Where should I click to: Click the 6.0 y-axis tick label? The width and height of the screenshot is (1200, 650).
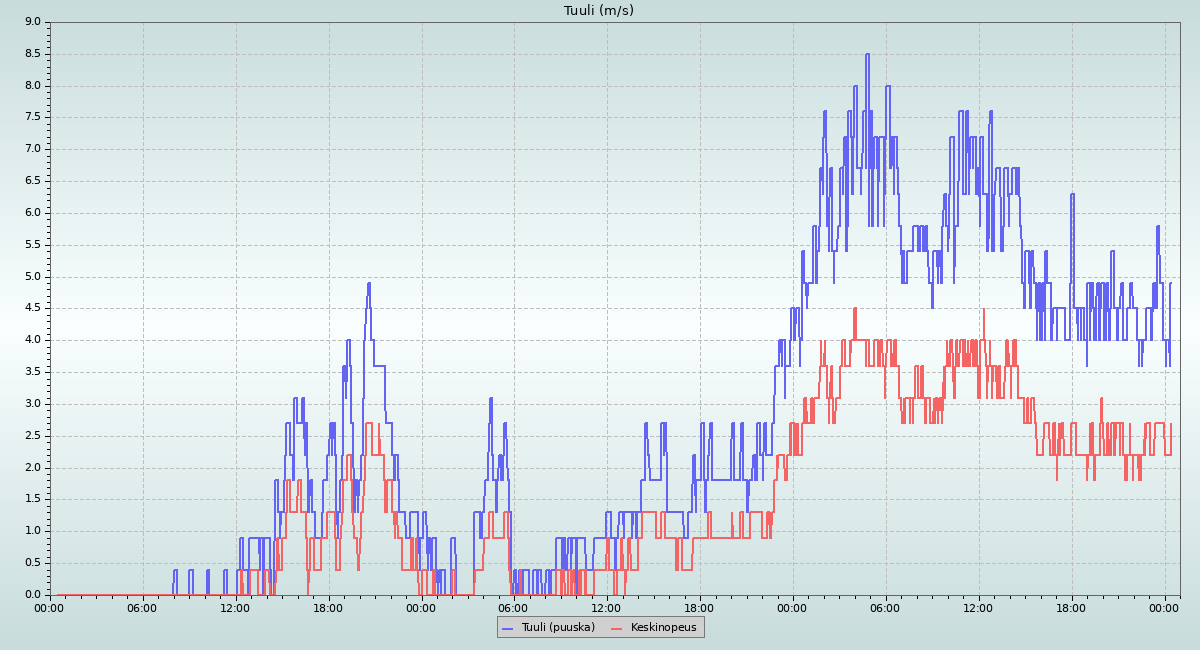click(32, 213)
